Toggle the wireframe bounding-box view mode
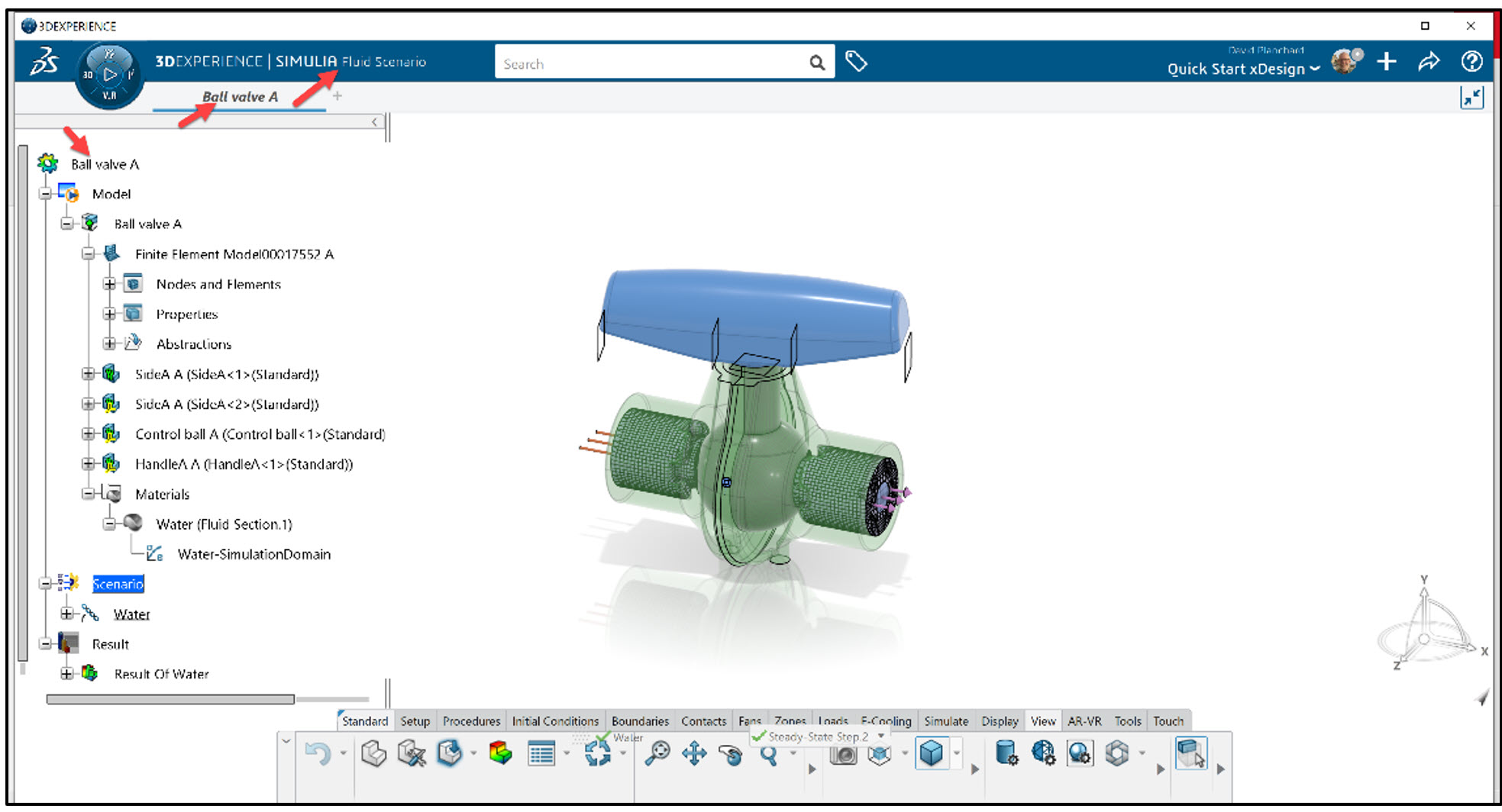Screen dimensions: 1502x812 pos(878,752)
